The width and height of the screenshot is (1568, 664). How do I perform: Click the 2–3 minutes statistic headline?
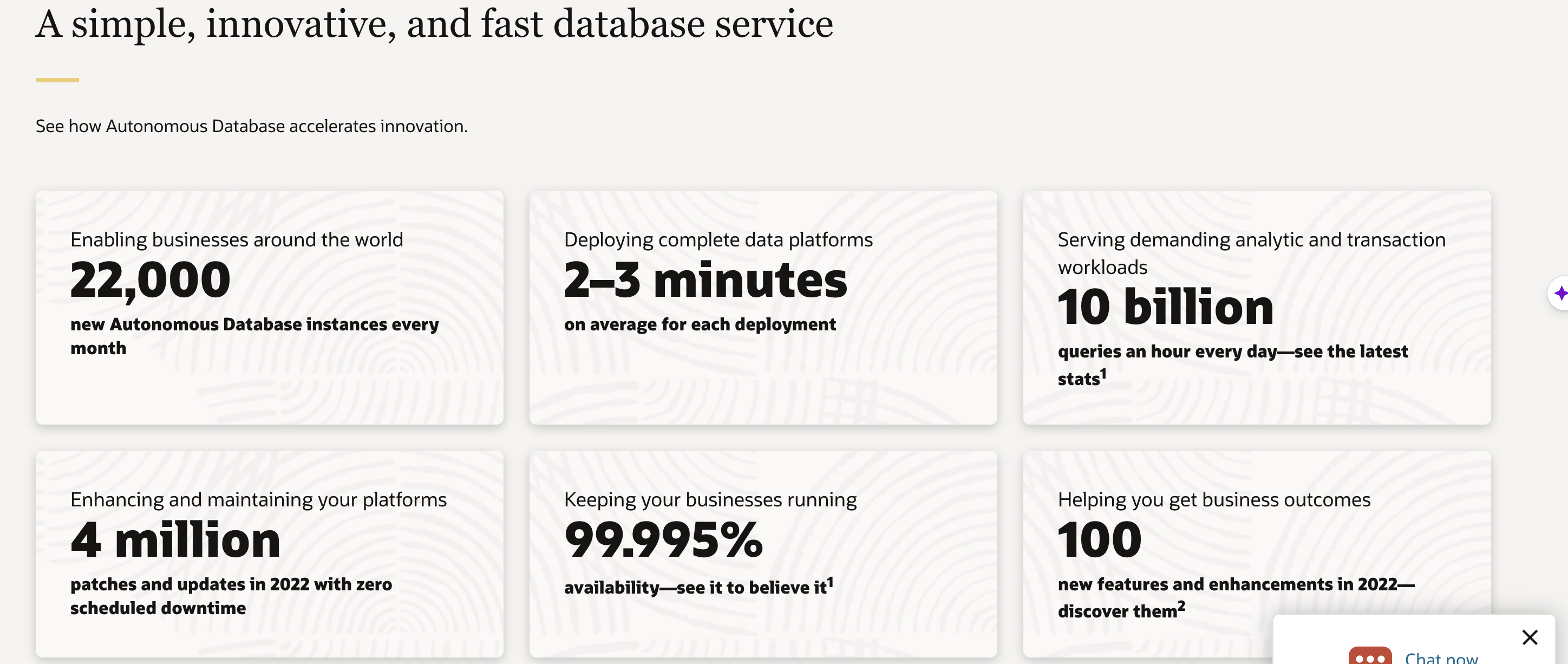pyautogui.click(x=705, y=280)
